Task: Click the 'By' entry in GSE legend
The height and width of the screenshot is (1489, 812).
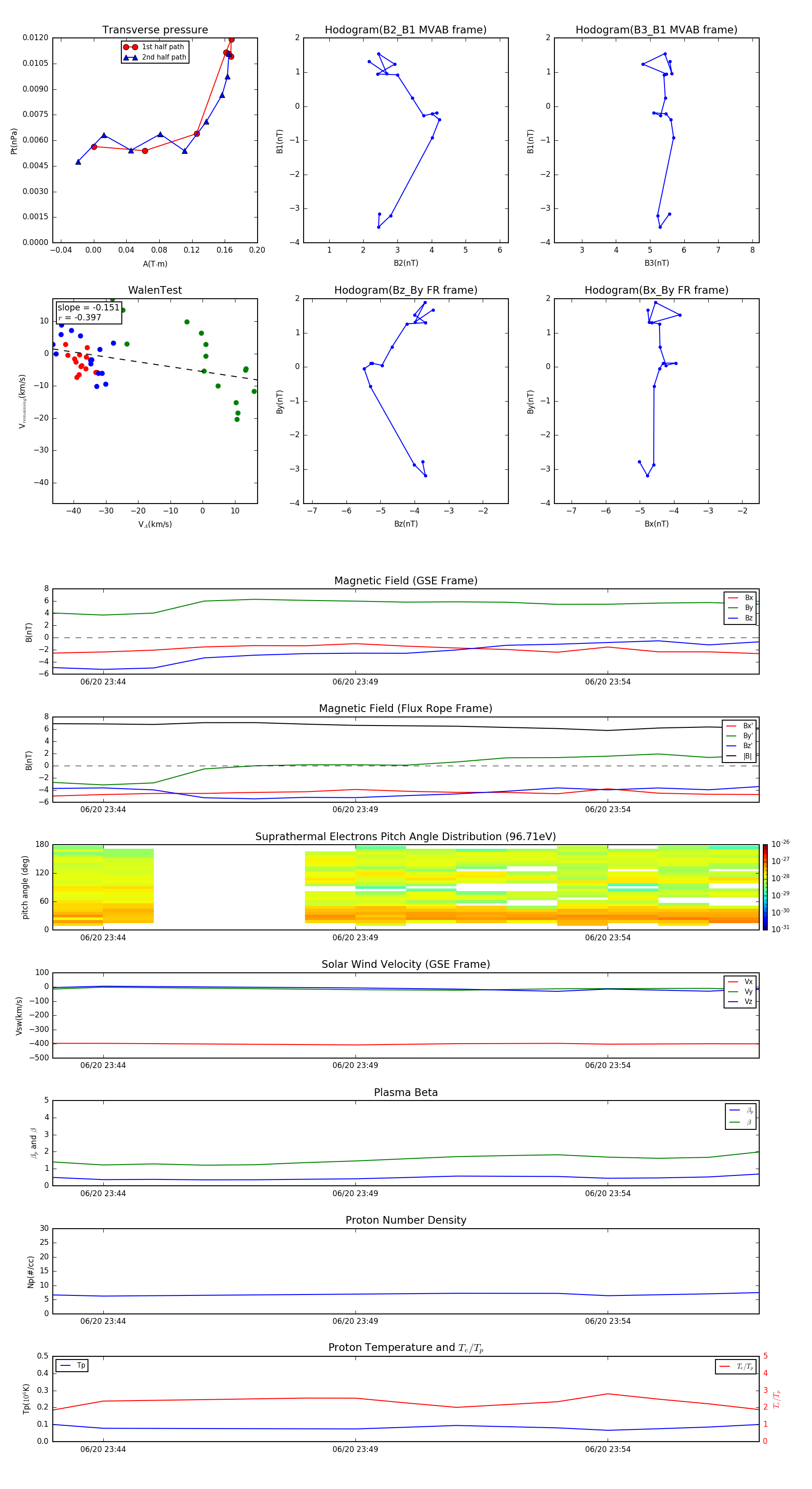Action: pyautogui.click(x=740, y=608)
